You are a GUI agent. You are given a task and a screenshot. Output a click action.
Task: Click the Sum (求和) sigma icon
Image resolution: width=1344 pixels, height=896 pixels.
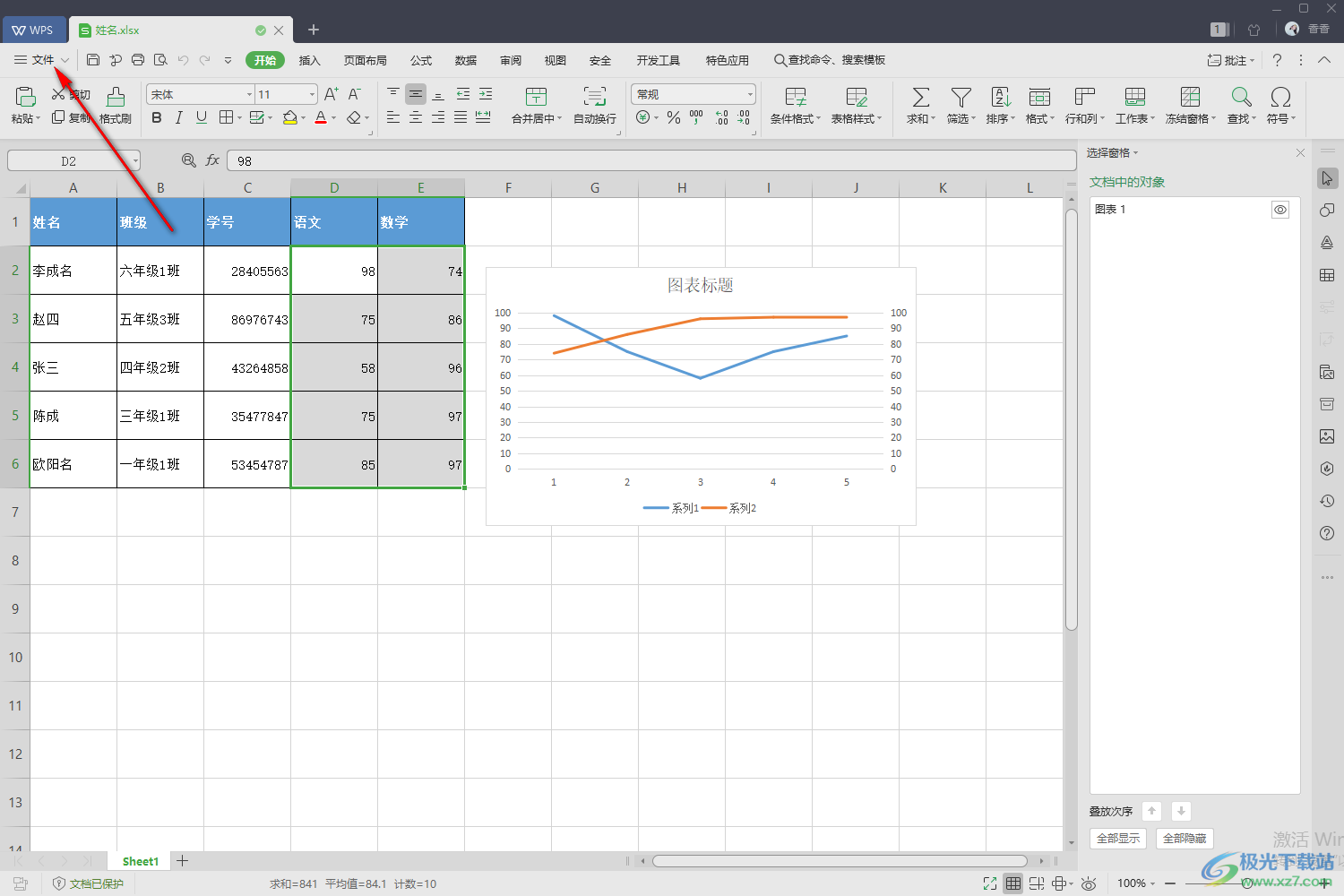[x=920, y=97]
